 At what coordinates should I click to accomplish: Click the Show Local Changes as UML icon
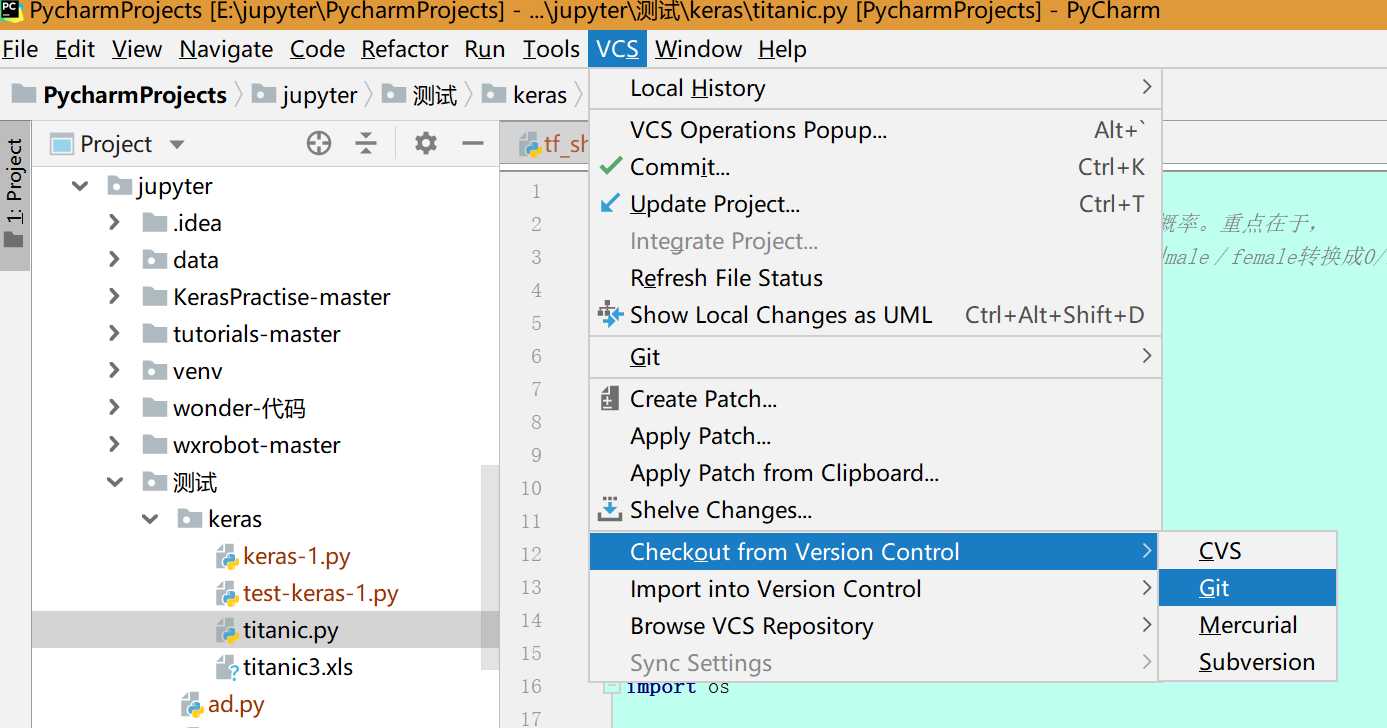point(610,315)
